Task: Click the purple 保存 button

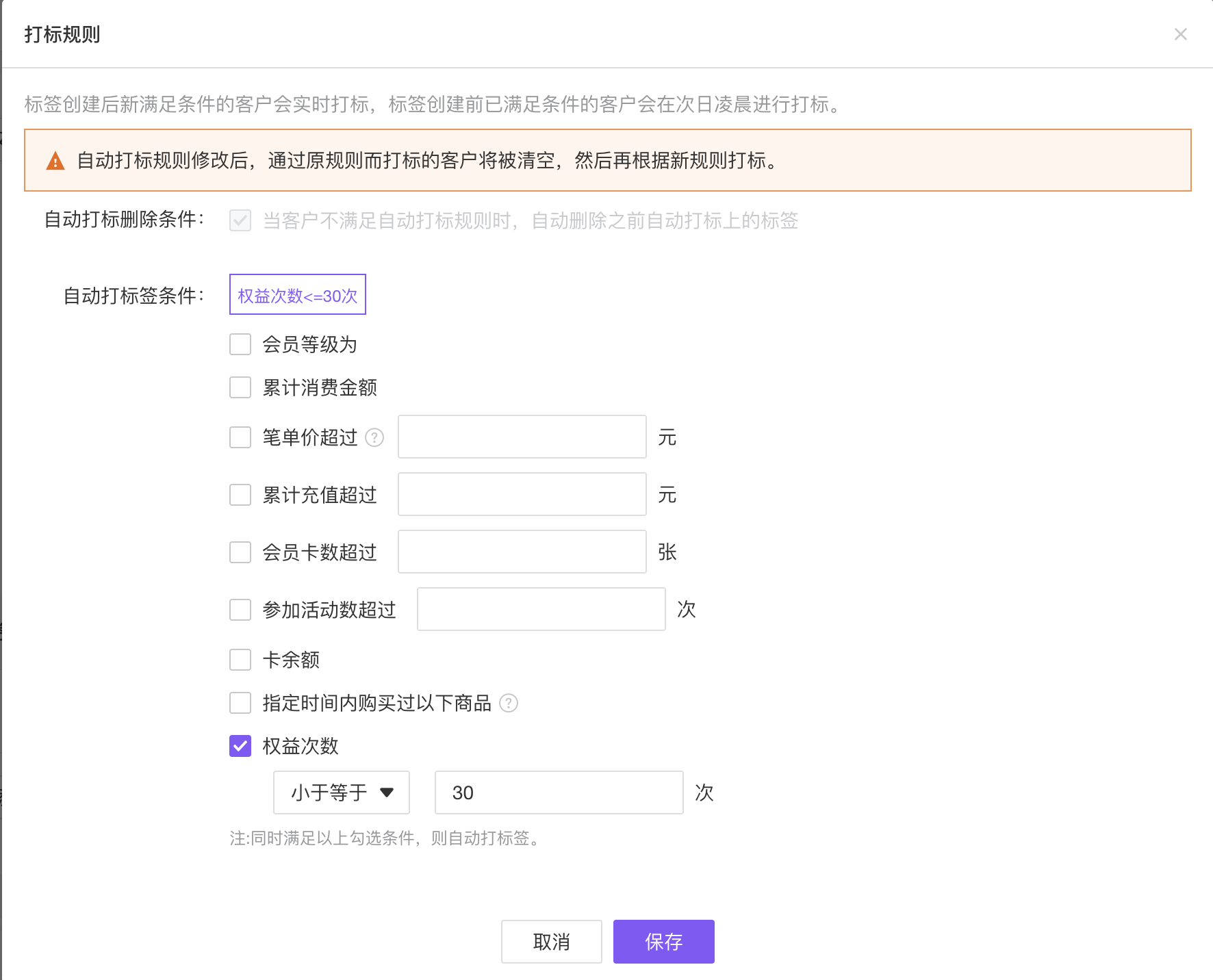Action: (663, 942)
